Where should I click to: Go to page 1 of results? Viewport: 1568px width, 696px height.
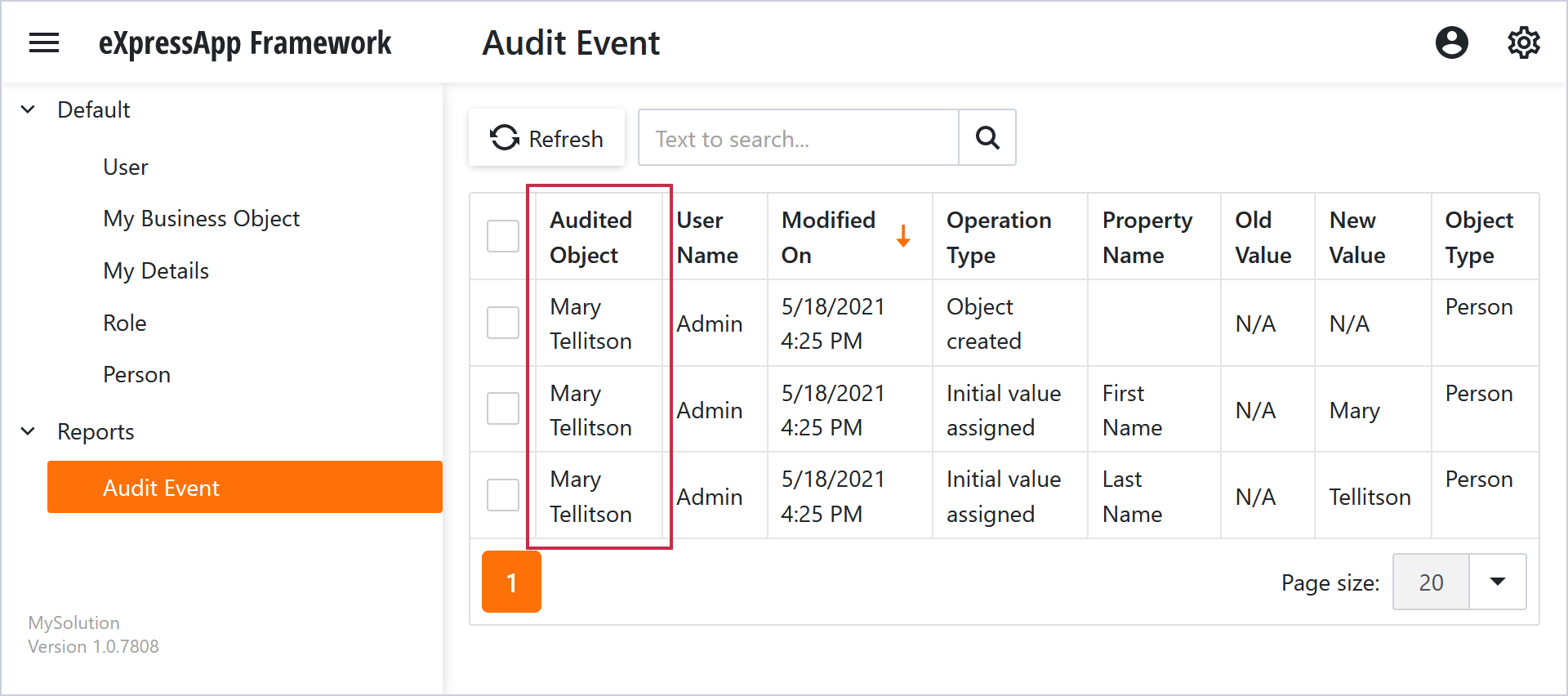[x=511, y=582]
